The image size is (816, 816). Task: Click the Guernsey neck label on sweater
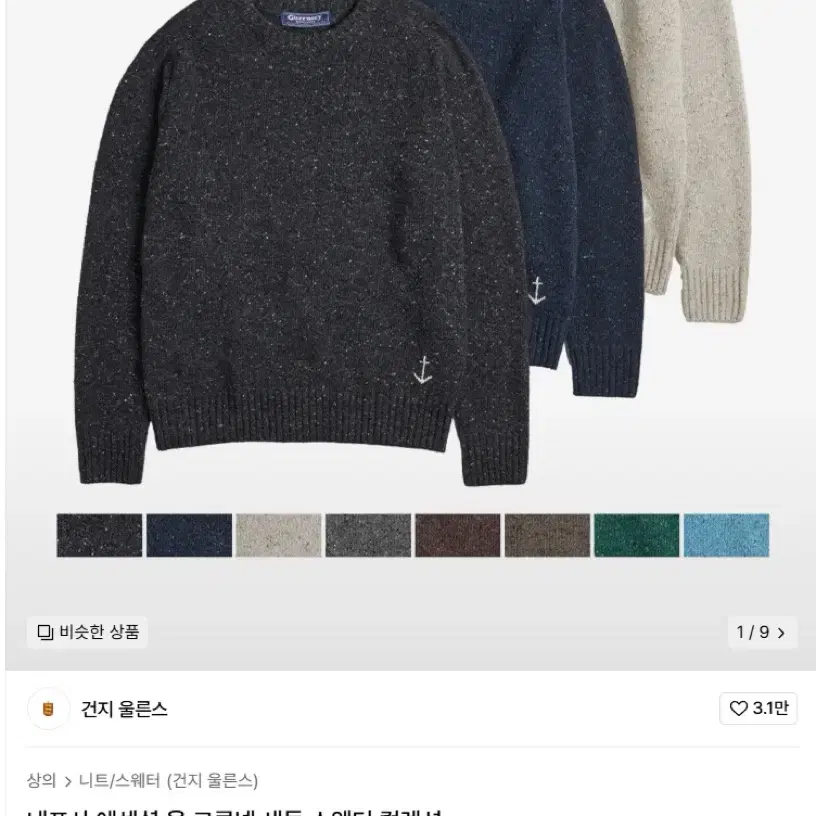(x=305, y=18)
